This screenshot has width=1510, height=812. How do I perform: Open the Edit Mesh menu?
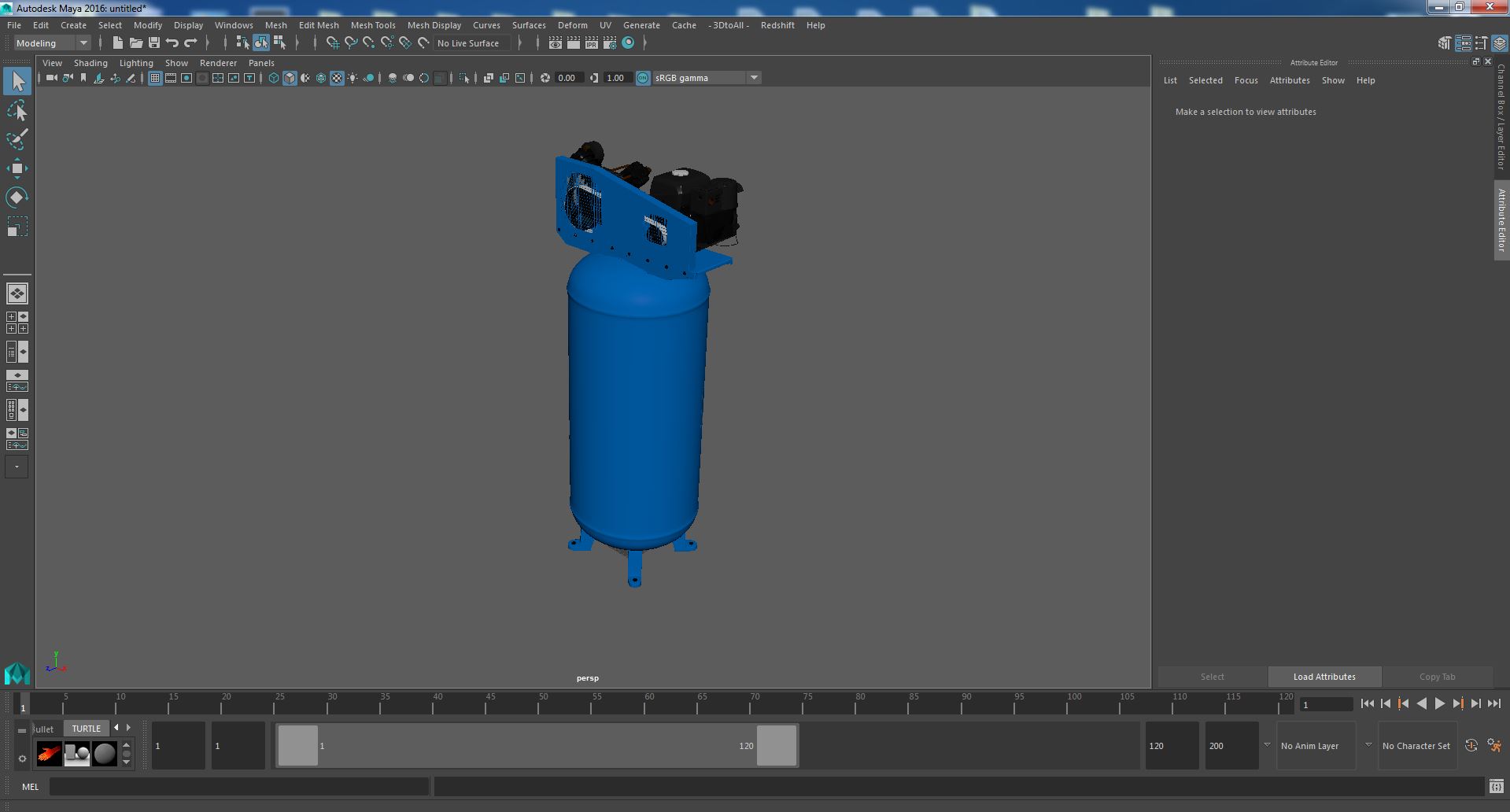[x=319, y=25]
